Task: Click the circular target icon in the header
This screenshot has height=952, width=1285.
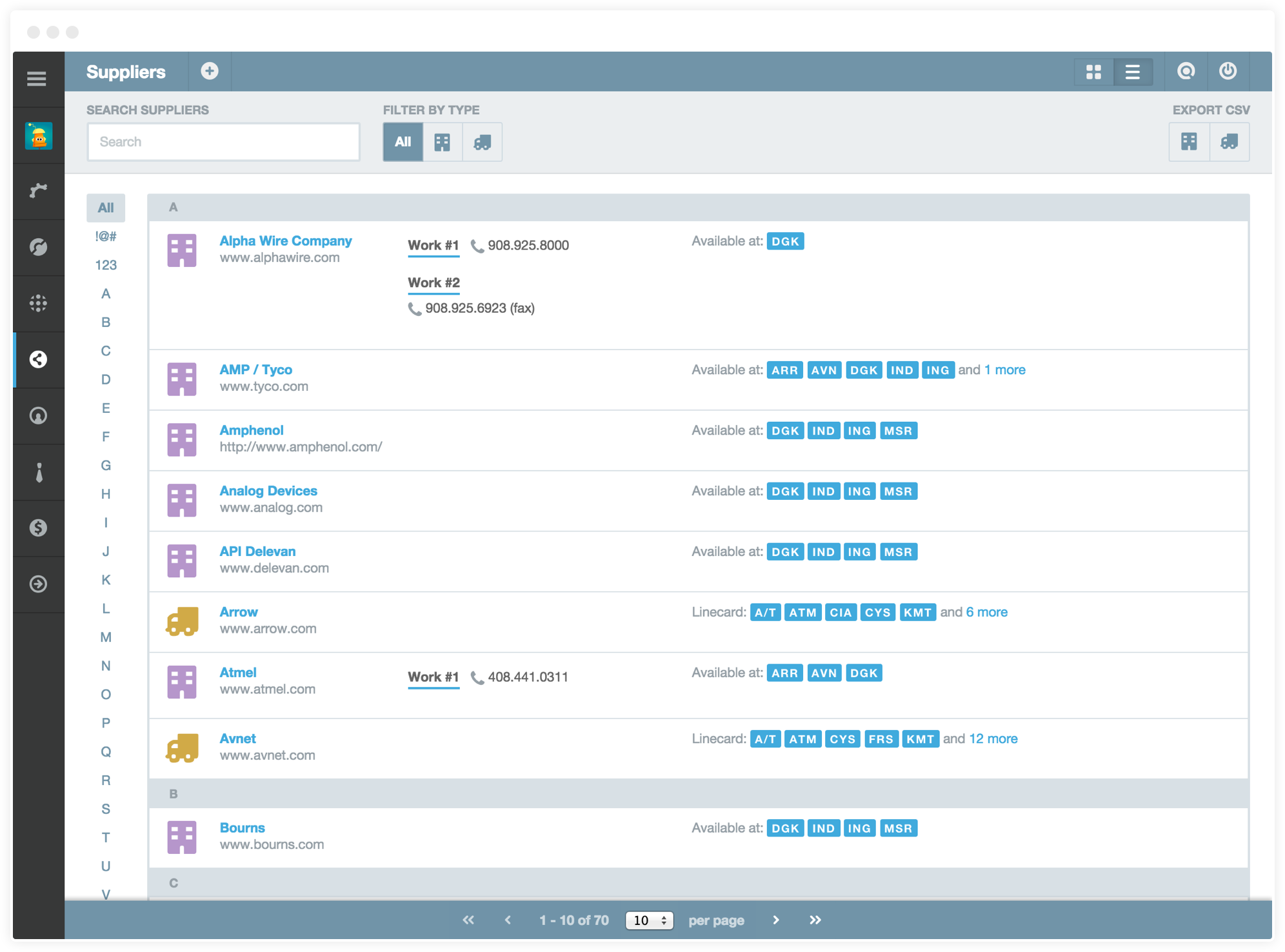Action: pyautogui.click(x=1186, y=71)
